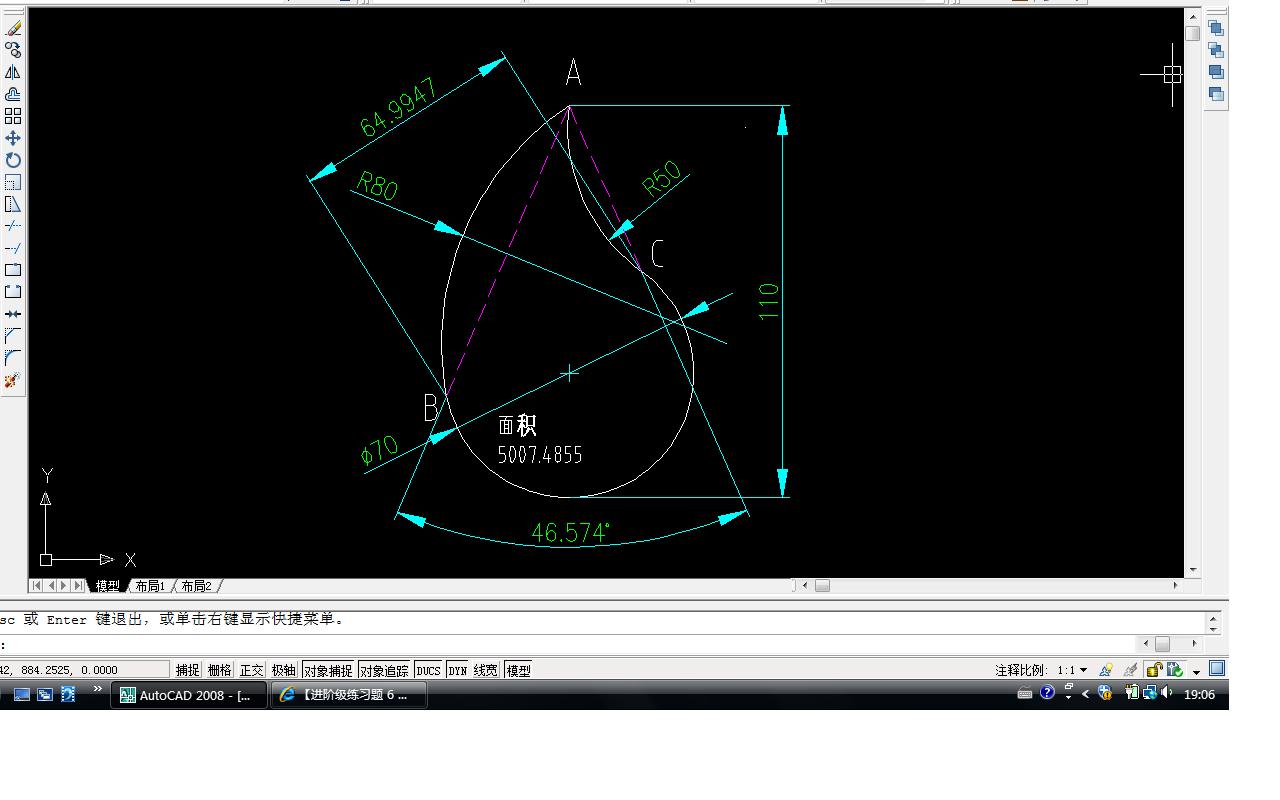Go to previous layout tab arrow
Viewport: 1280px width, 800px height.
[x=50, y=586]
